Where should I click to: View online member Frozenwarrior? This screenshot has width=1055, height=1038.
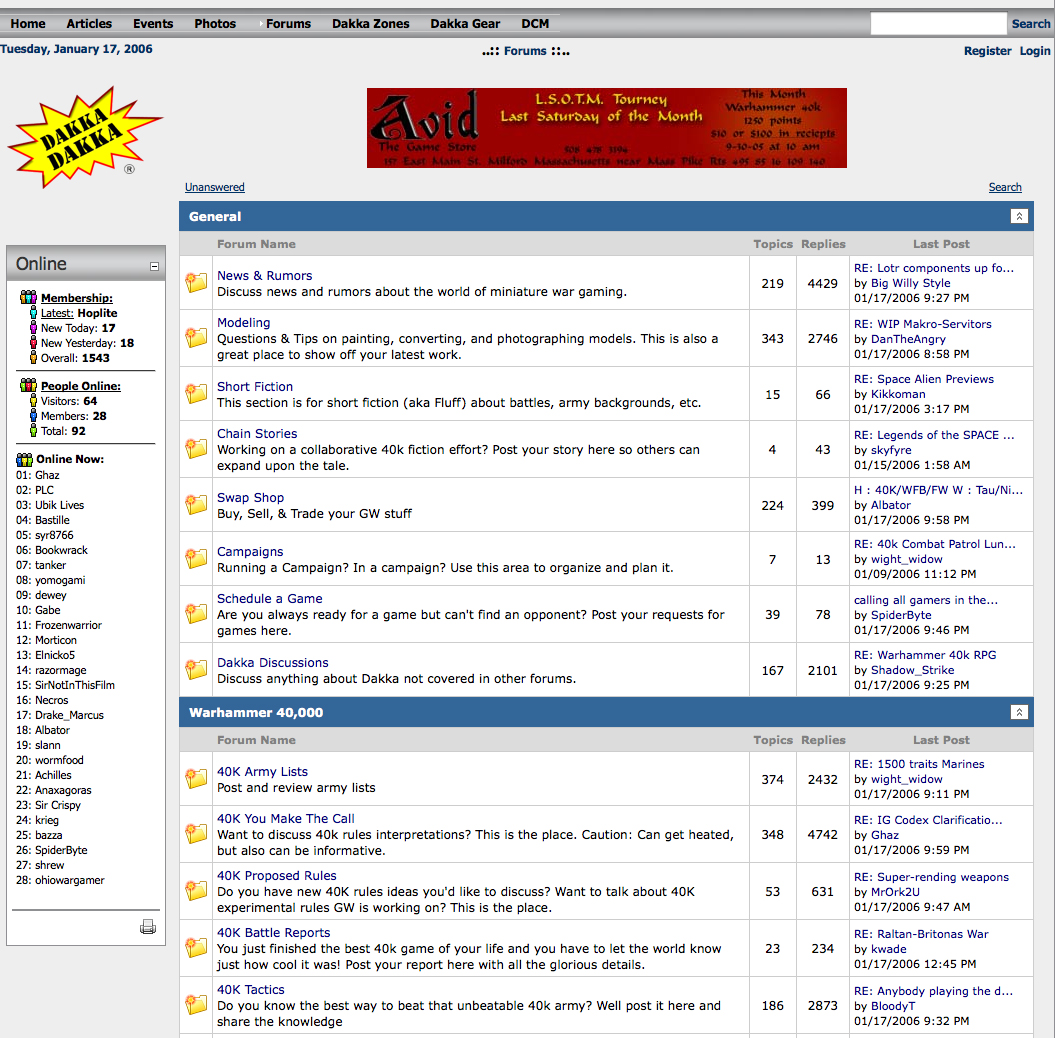coord(68,625)
